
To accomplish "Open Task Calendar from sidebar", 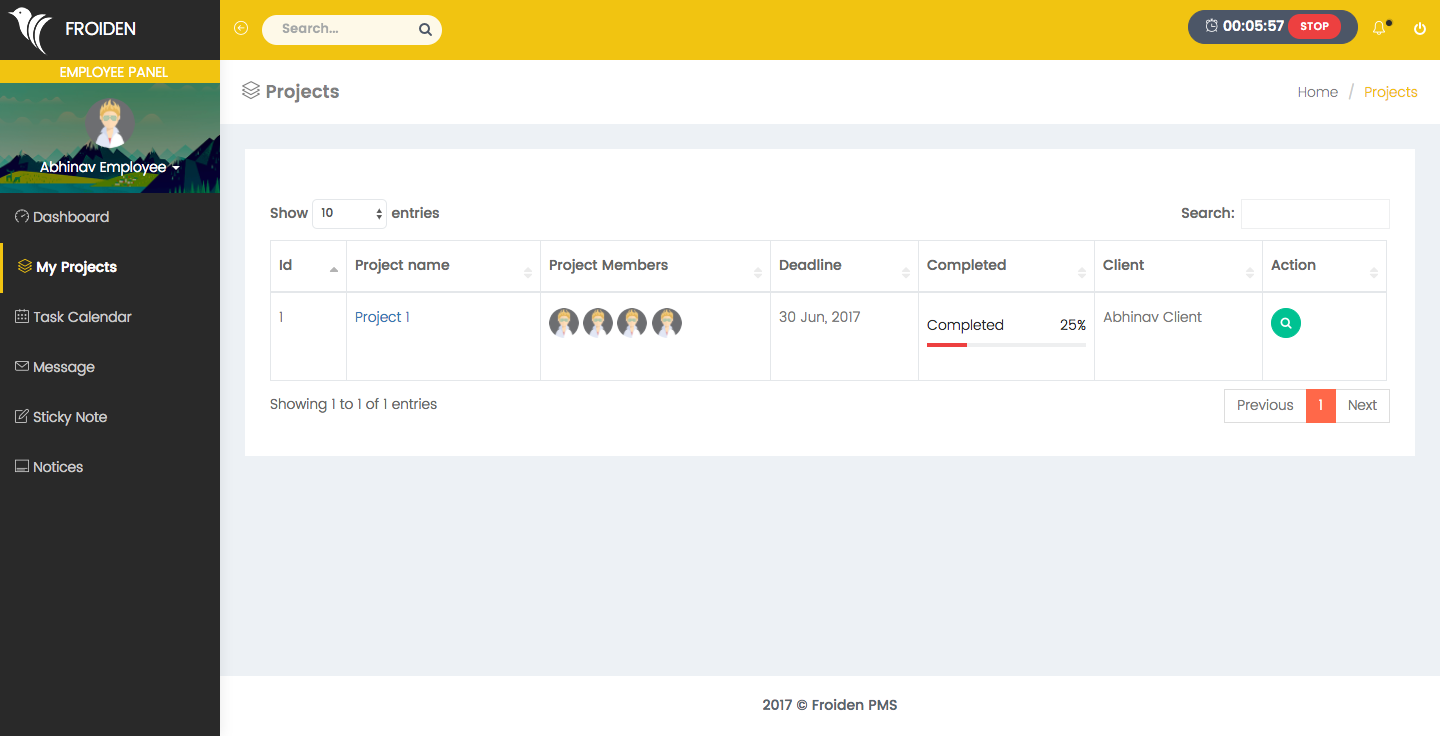I will point(82,317).
